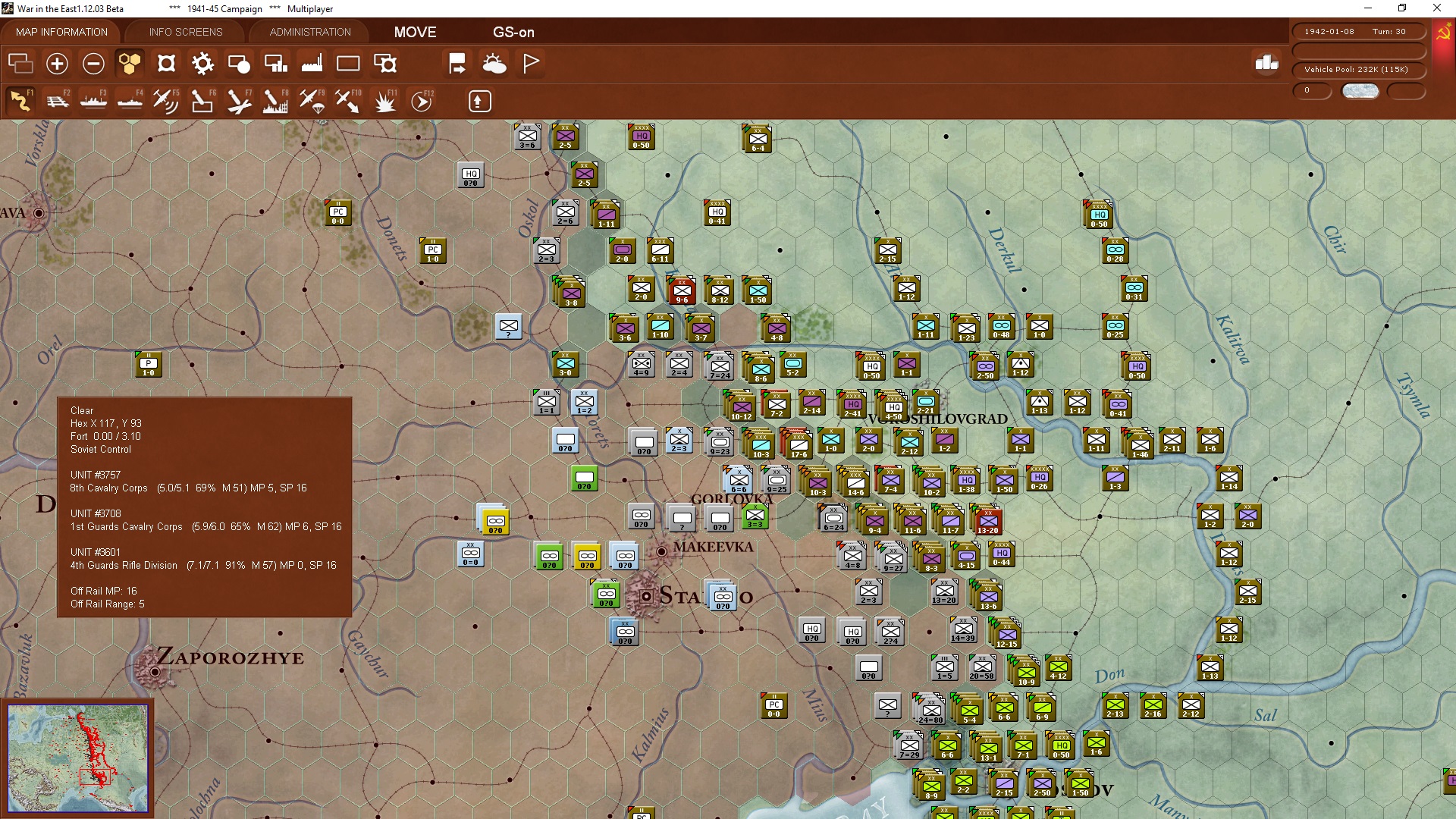Open the INFO SCREENS tab

pos(186,32)
